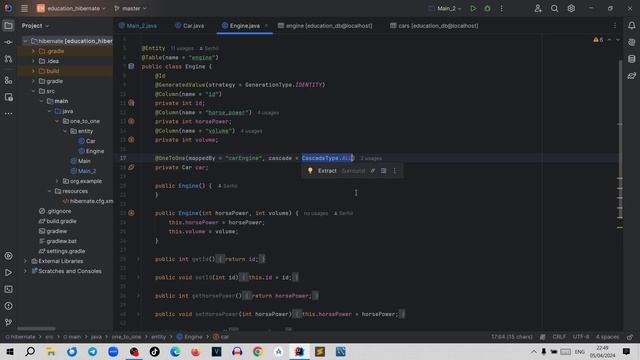Image resolution: width=640 pixels, height=360 pixels.
Task: Debug the Main_2 configuration
Action: [x=487, y=8]
